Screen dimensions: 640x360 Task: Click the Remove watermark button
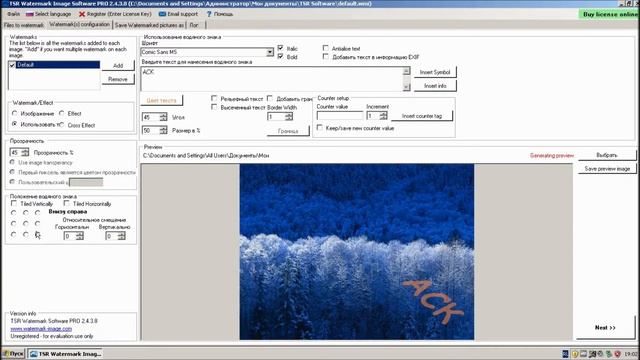[x=118, y=79]
